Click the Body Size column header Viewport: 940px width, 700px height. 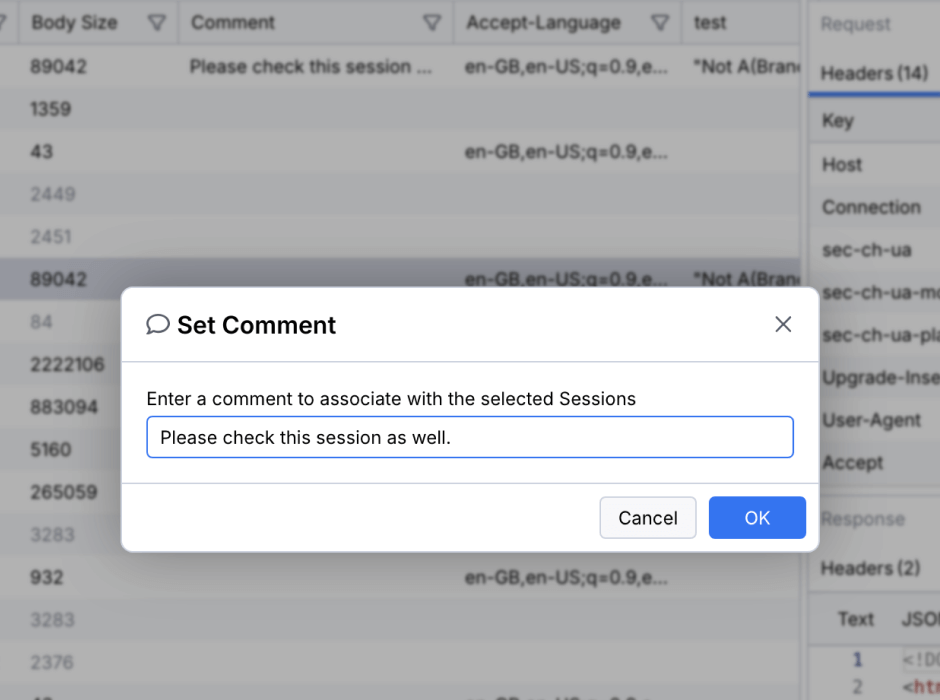[x=74, y=23]
